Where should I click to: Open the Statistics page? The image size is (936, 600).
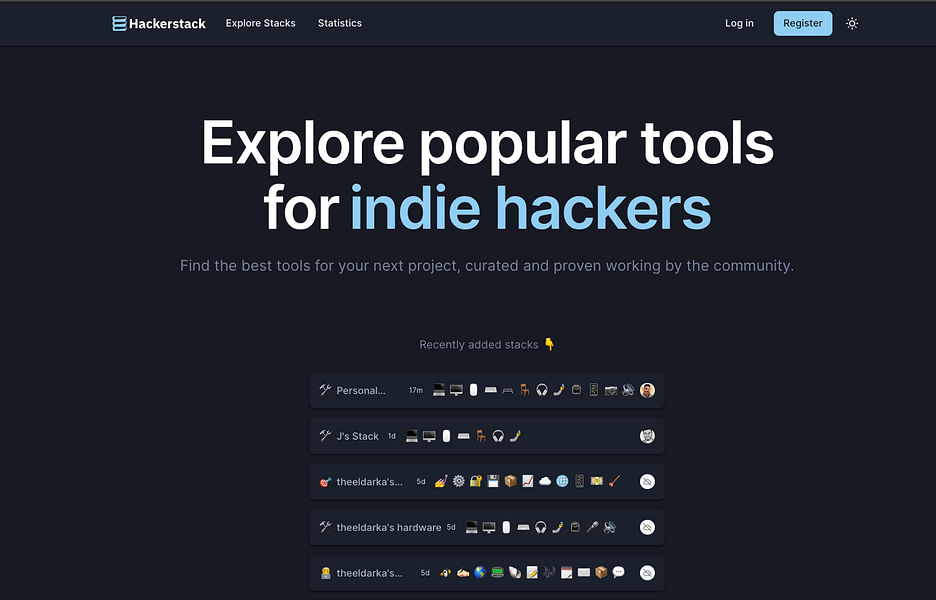click(339, 22)
